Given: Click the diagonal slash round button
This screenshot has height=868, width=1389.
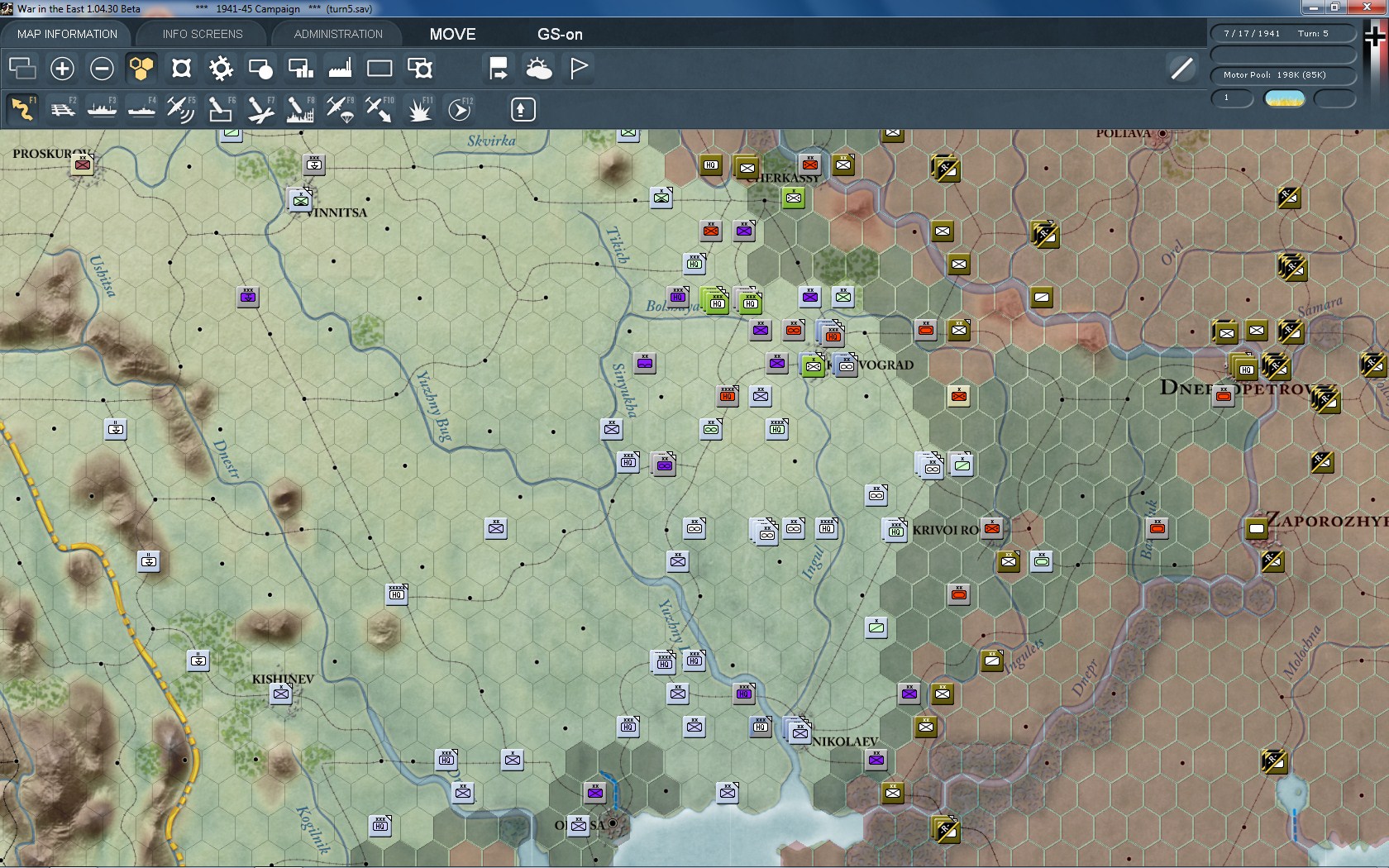Looking at the screenshot, I should pyautogui.click(x=1181, y=69).
